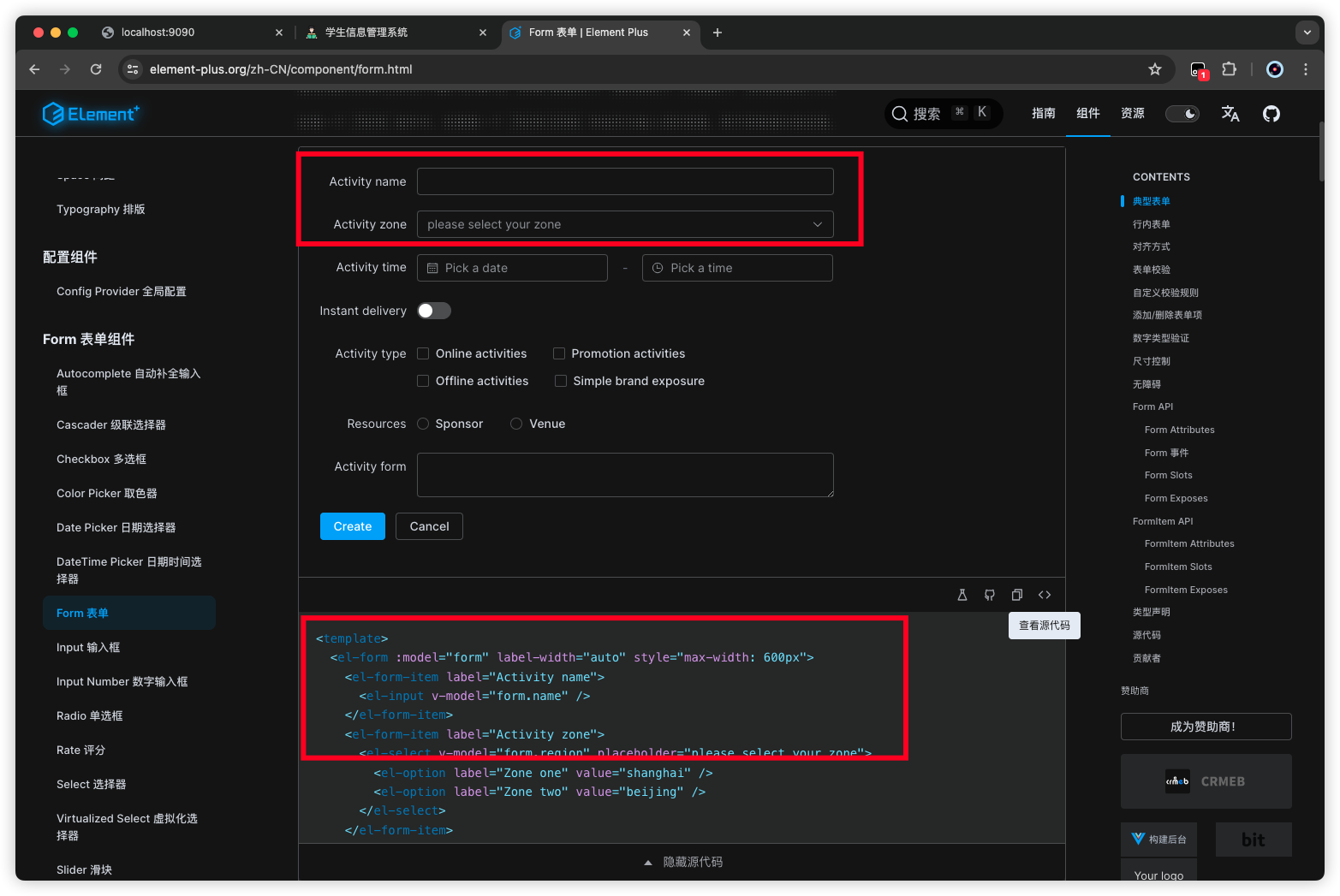Viewport: 1340px width, 896px height.
Task: Toggle the dark mode switch
Action: [1182, 114]
